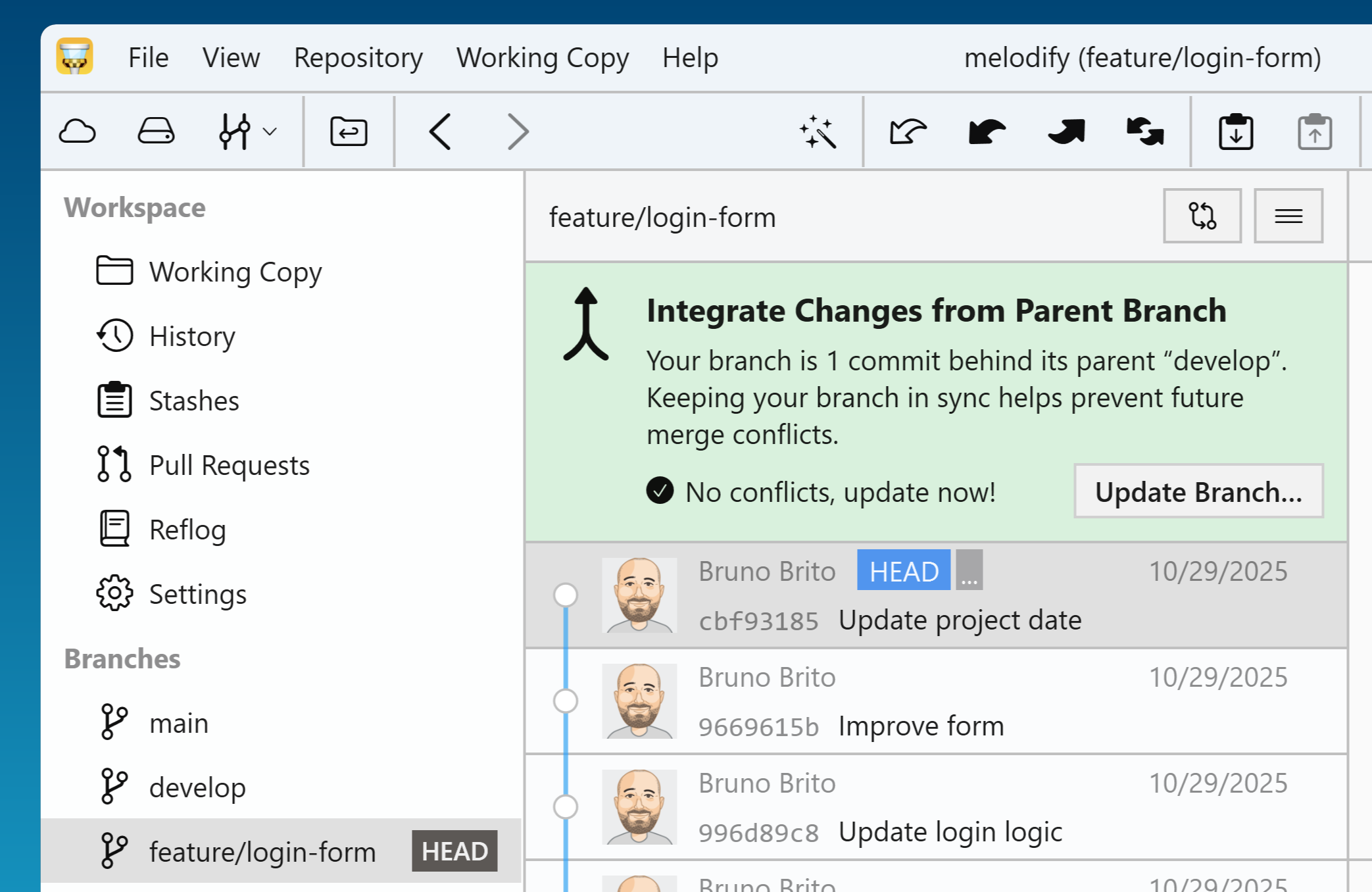1372x892 pixels.
Task: Expand the ellipsis next to the HEAD badge
Action: click(968, 570)
